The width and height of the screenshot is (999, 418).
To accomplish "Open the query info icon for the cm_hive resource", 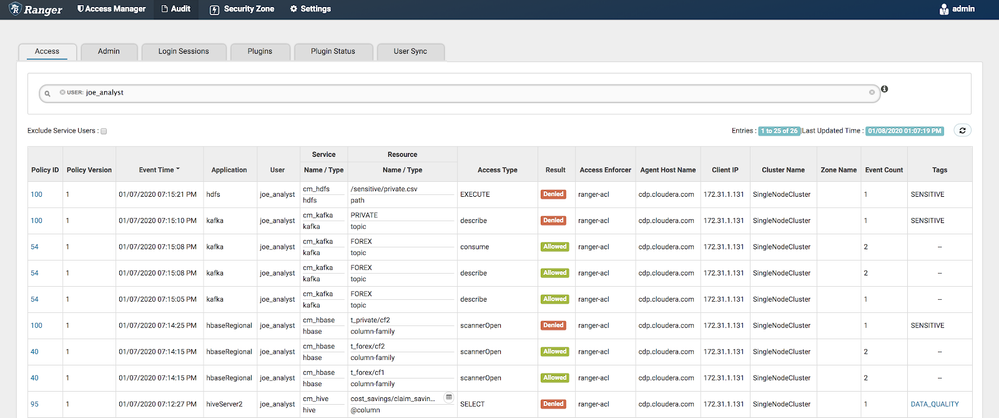I will coord(449,397).
